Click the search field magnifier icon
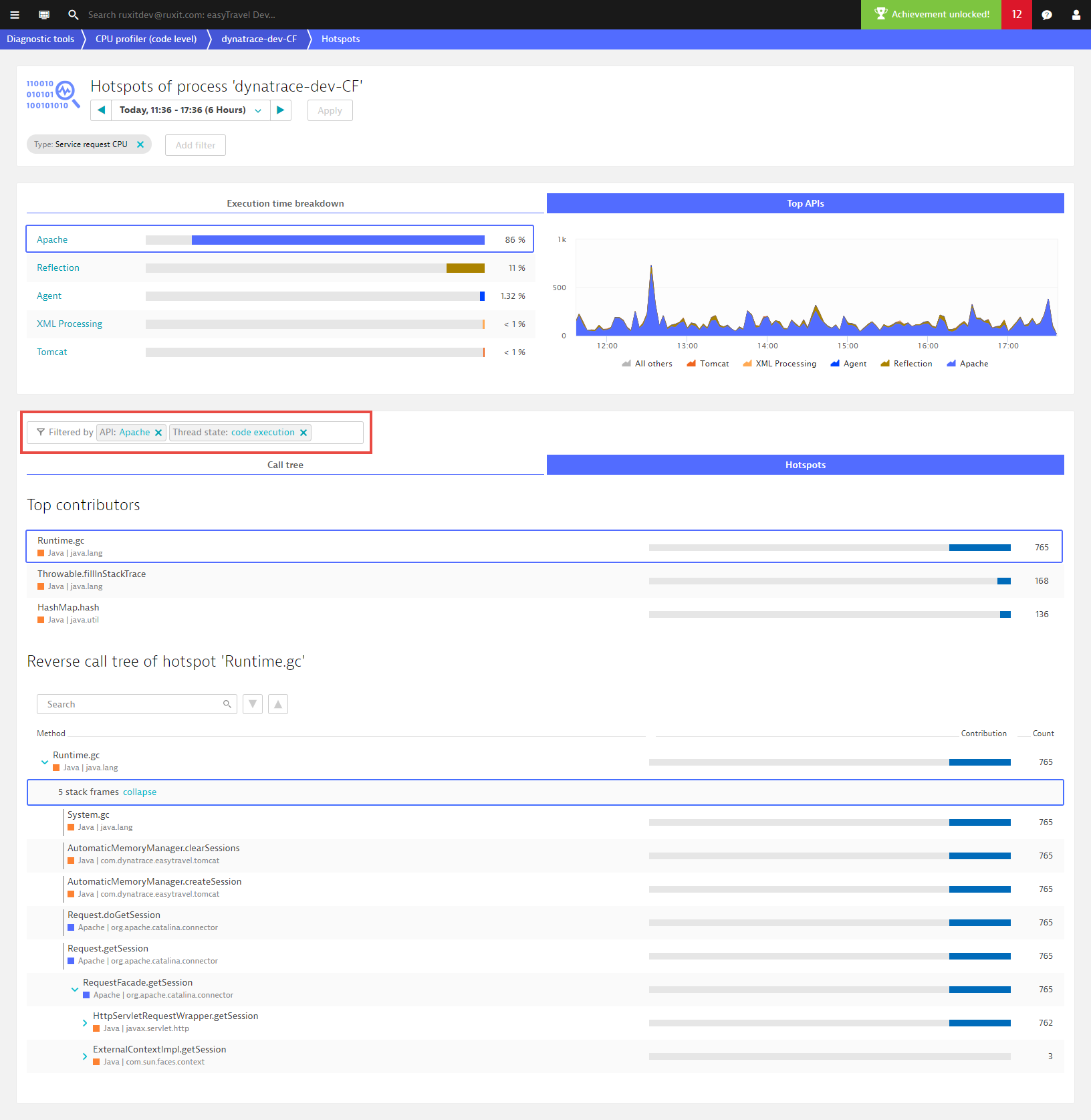Viewport: 1091px width, 1120px height. coord(227,704)
